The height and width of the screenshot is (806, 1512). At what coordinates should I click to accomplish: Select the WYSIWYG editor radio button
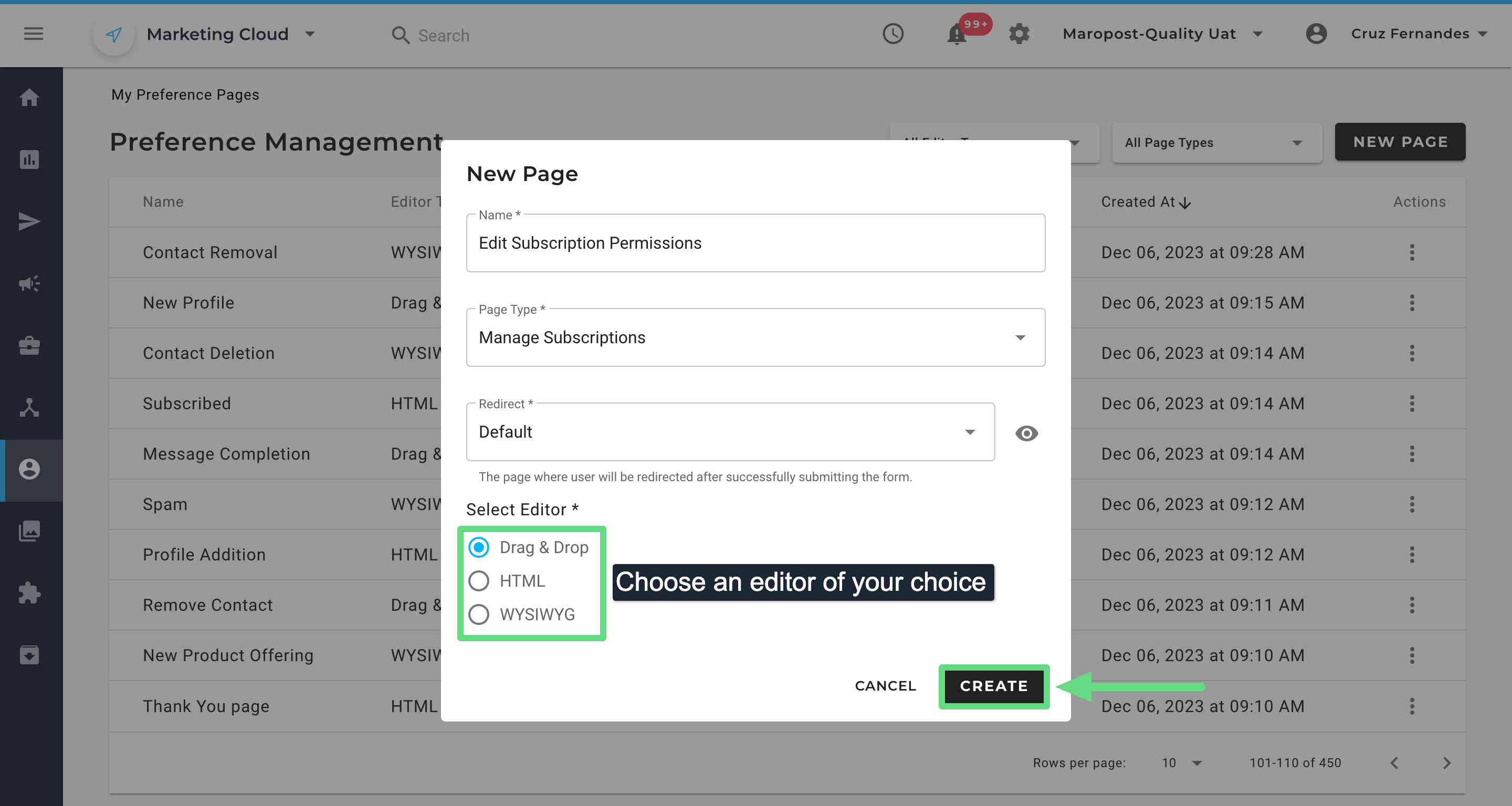[479, 614]
